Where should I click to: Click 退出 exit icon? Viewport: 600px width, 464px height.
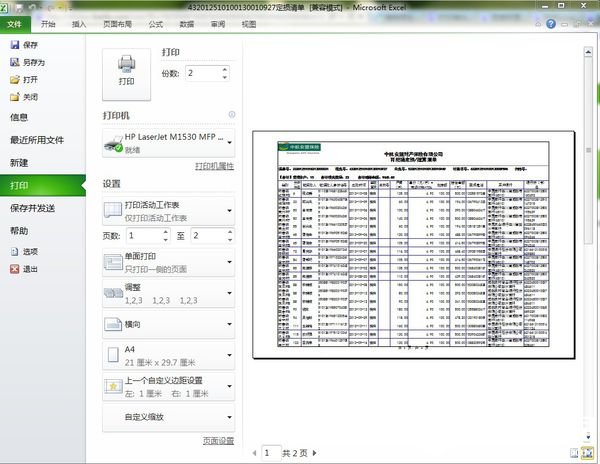15,269
